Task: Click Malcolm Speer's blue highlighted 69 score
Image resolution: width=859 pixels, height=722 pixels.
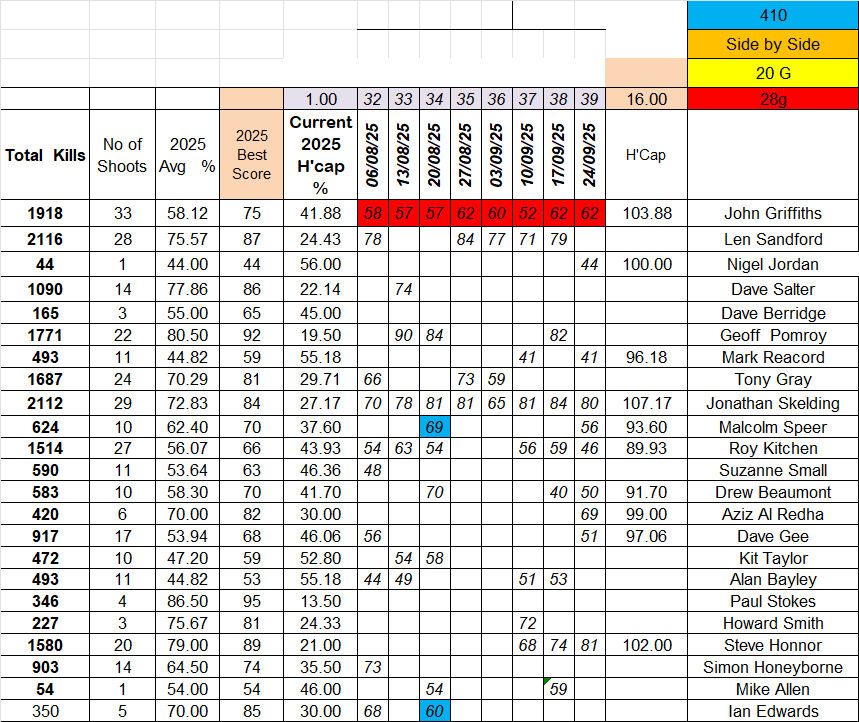Action: click(435, 427)
